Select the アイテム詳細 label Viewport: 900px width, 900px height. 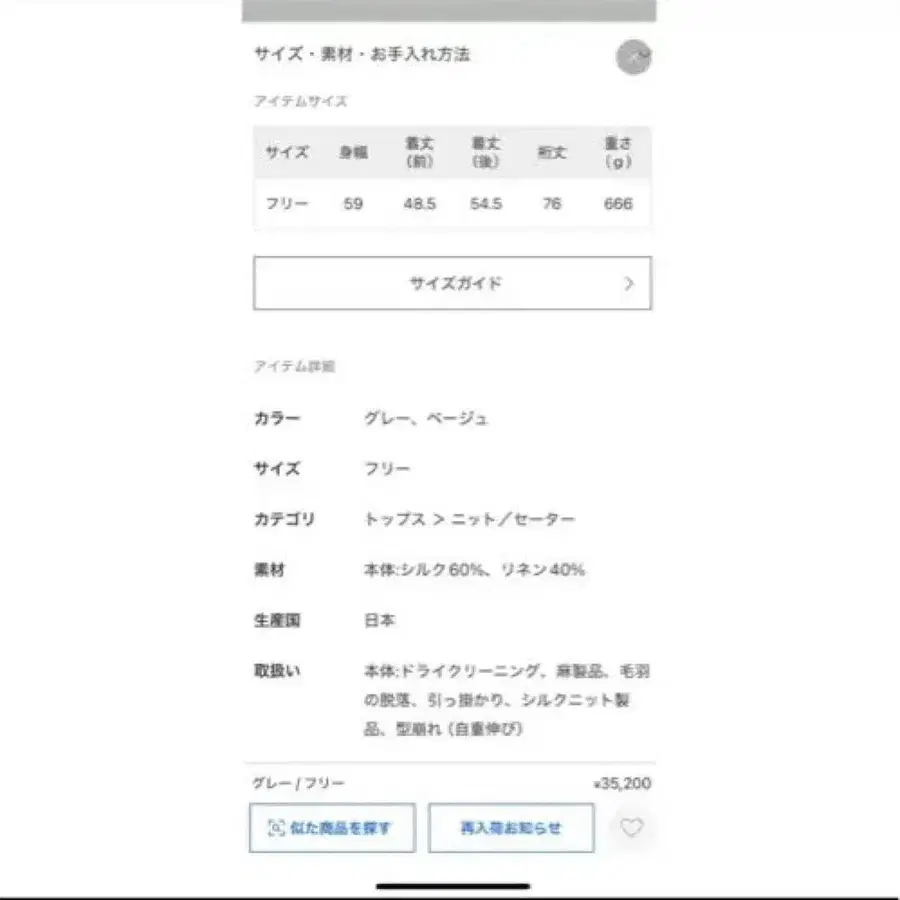click(294, 366)
